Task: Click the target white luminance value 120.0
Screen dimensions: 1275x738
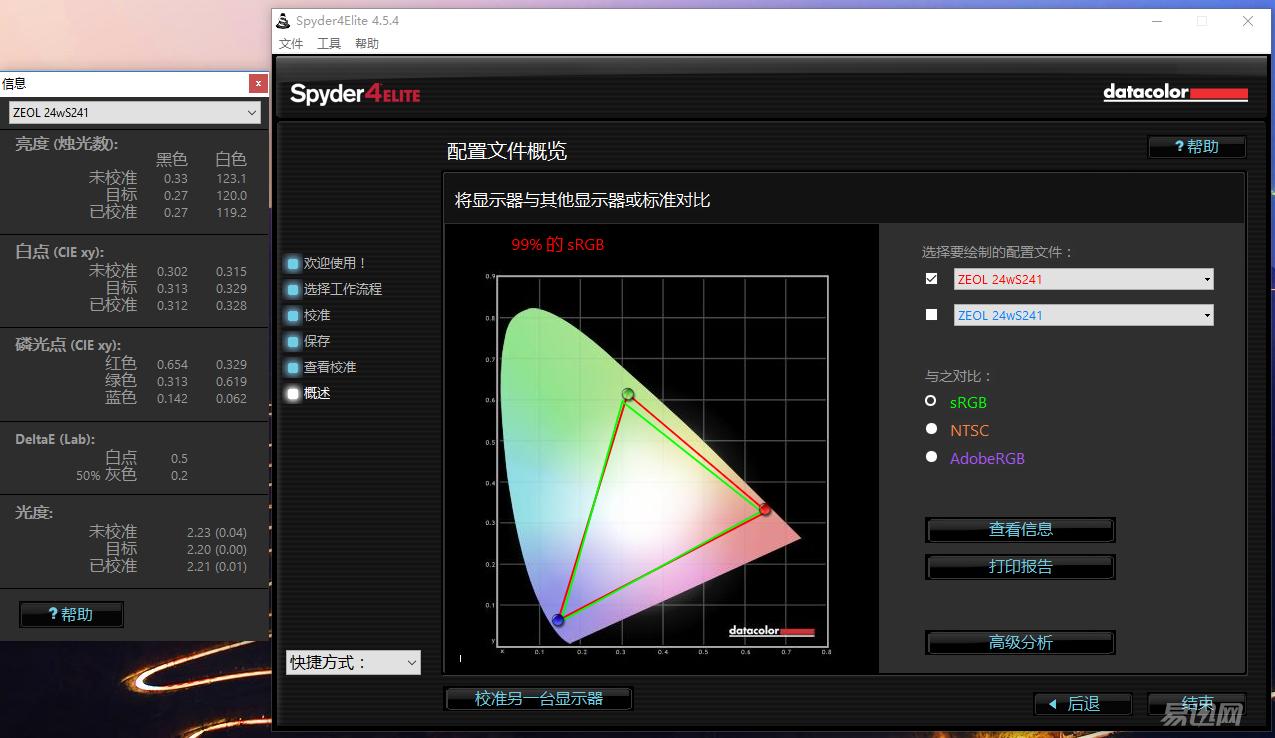Action: (231, 195)
